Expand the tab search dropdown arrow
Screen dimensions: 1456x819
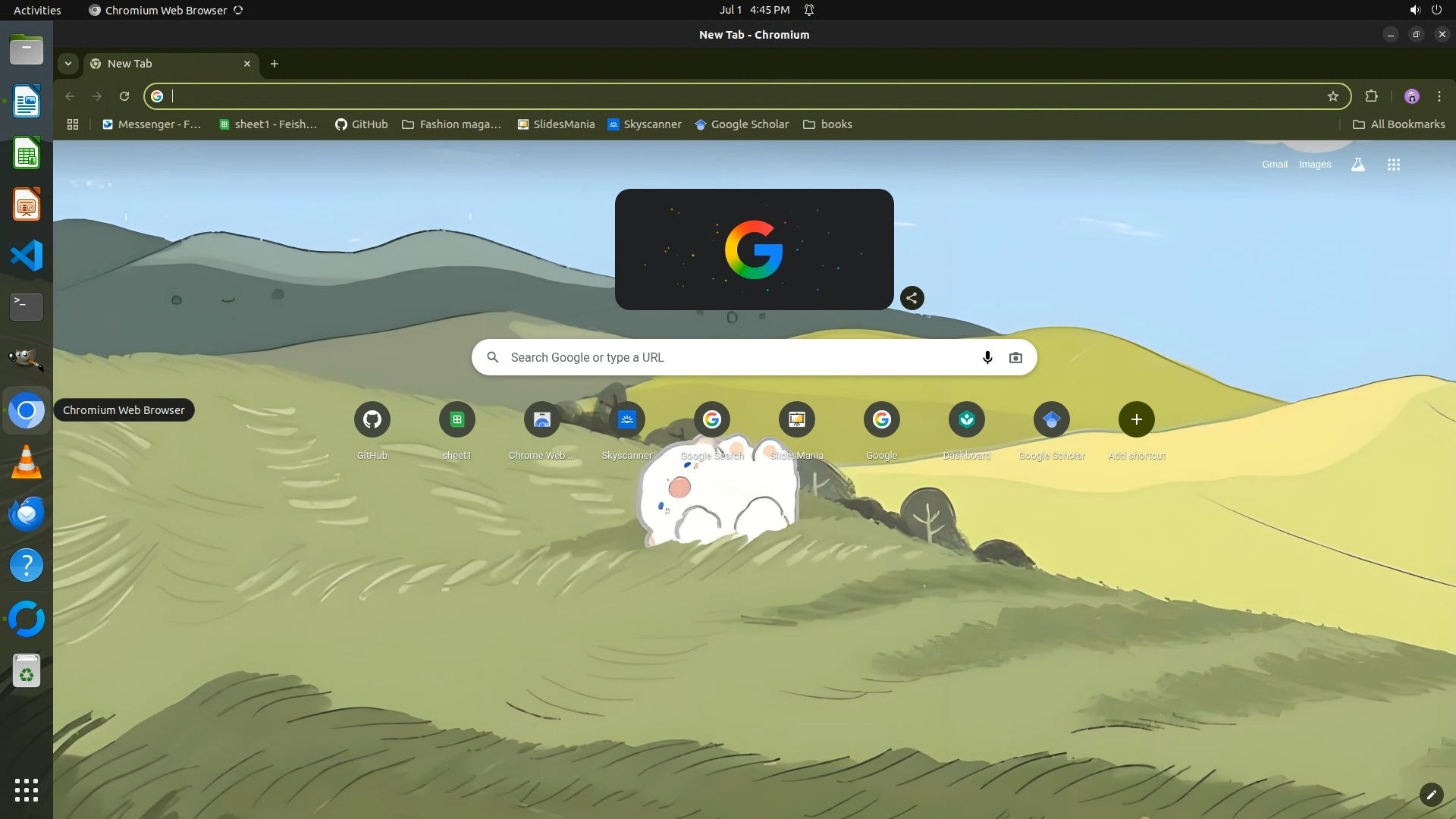click(x=68, y=64)
